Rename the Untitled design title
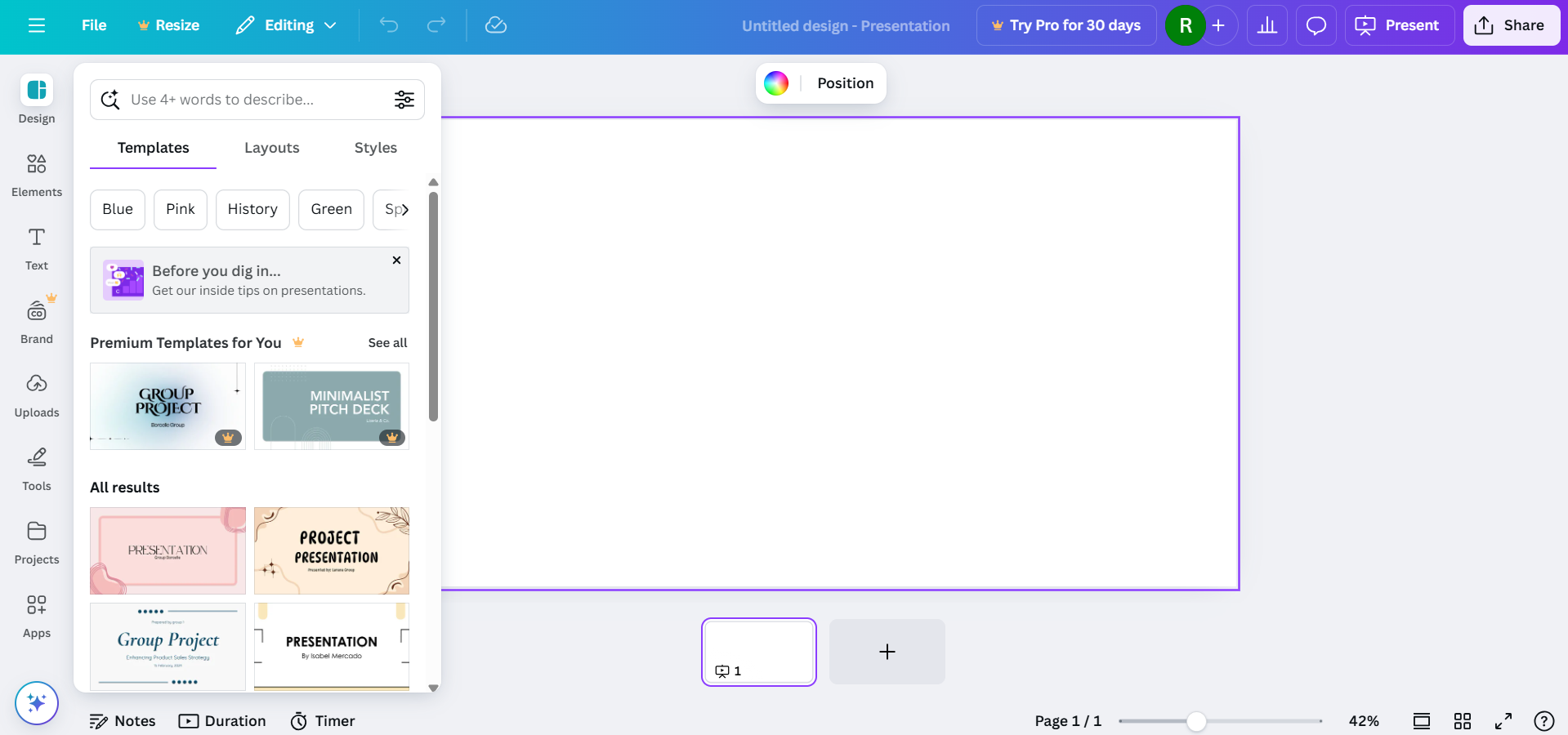 (846, 26)
